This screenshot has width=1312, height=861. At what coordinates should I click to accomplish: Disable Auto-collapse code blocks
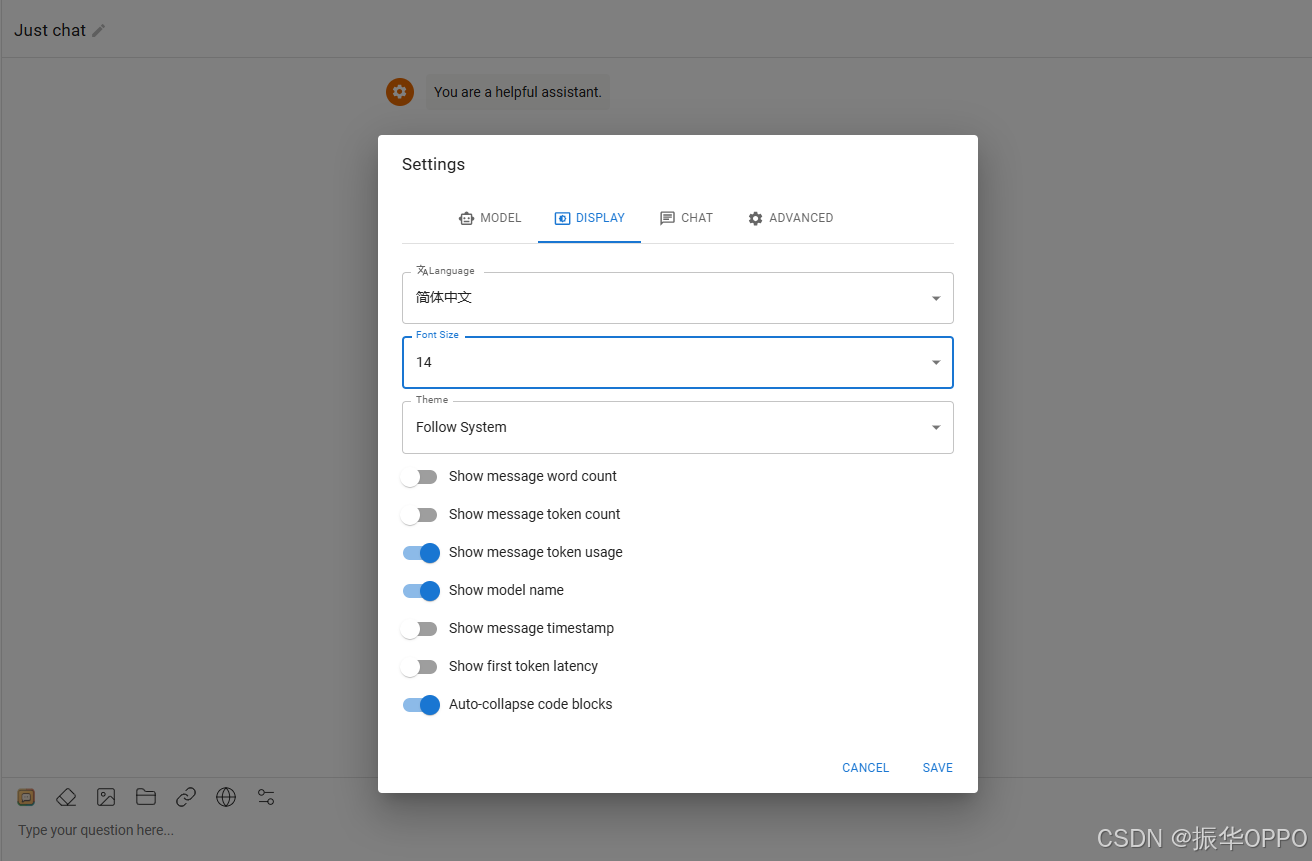421,705
